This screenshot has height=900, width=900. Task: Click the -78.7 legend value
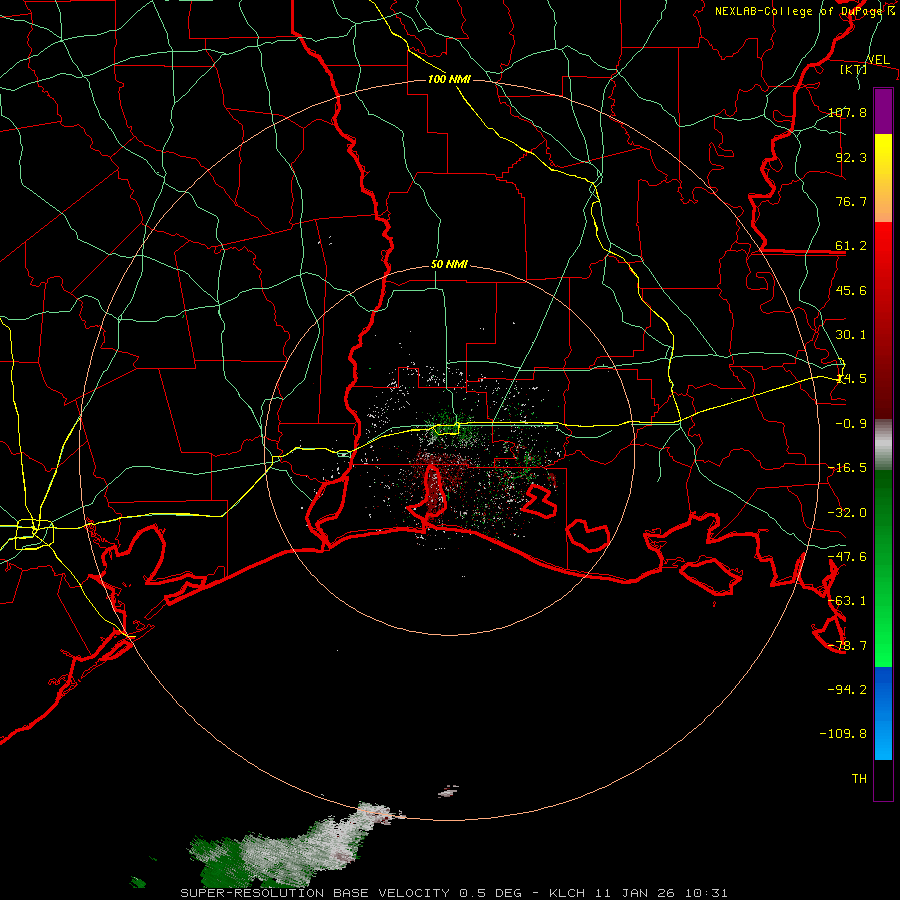[x=847, y=646]
